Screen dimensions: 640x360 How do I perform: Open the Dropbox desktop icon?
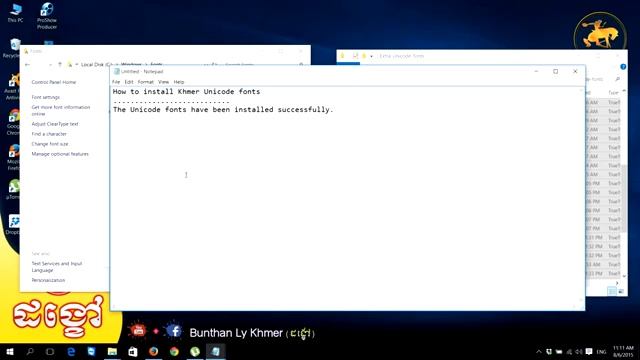[13, 225]
